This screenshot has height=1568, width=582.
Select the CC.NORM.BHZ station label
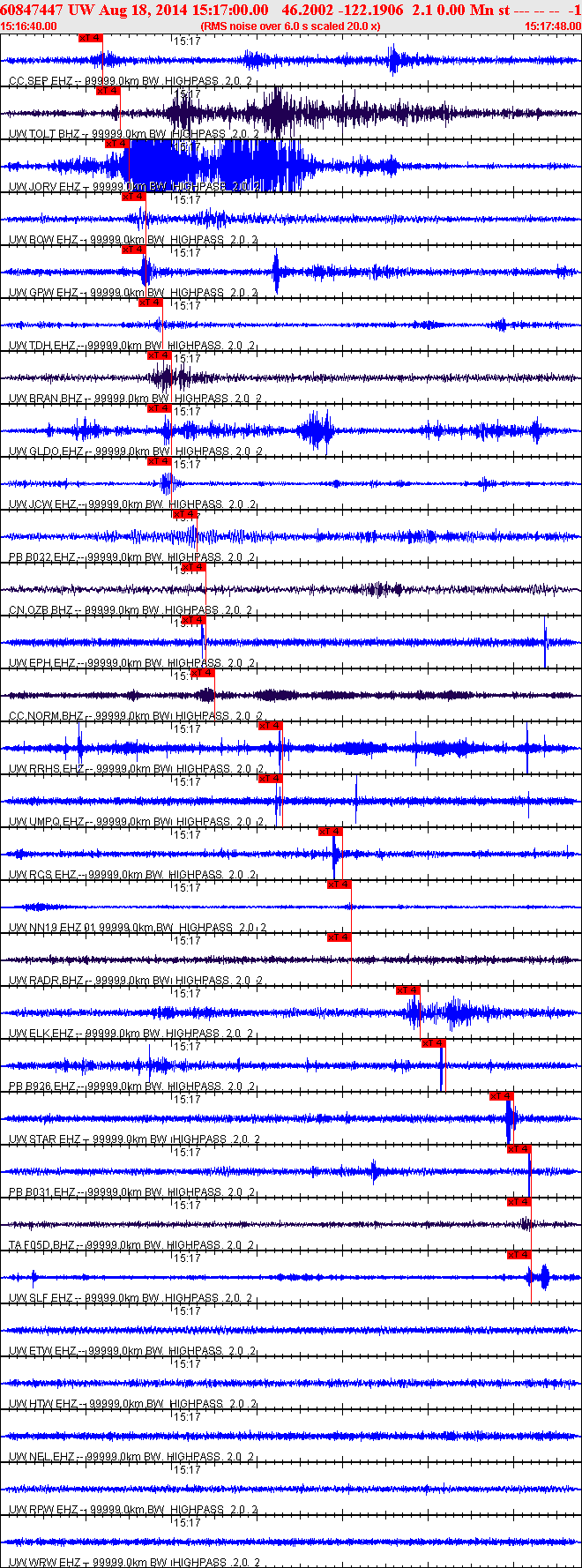point(46,716)
